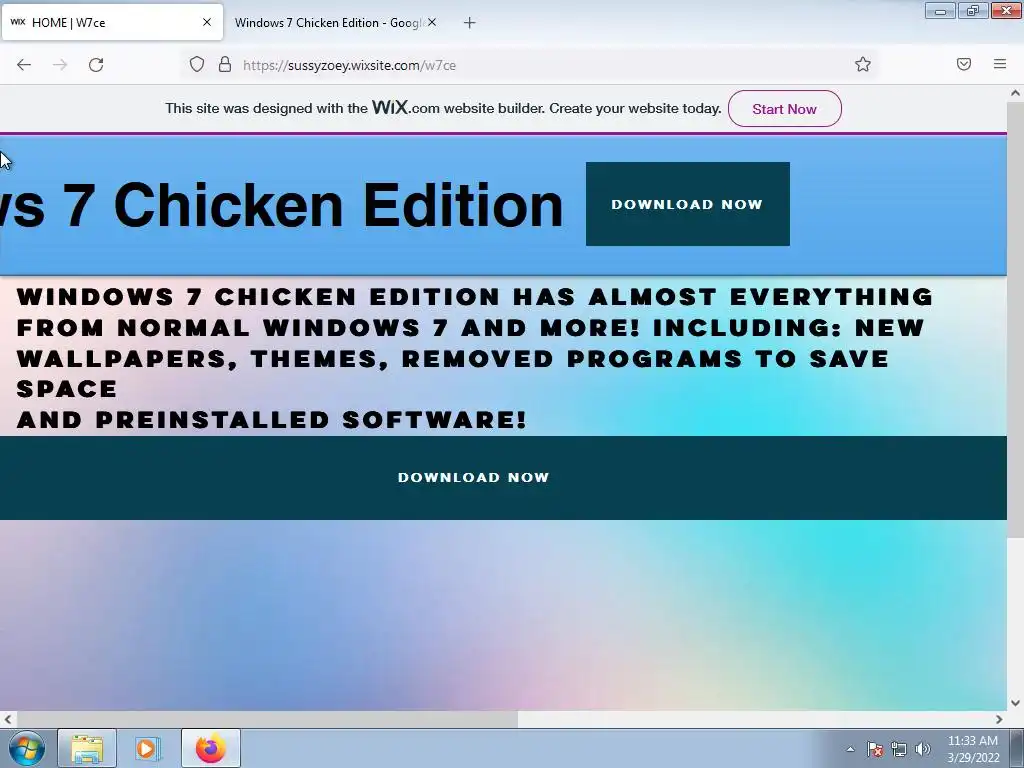Click the horizontal scrollbar right arrow
1024x768 pixels.
pyautogui.click(x=999, y=719)
